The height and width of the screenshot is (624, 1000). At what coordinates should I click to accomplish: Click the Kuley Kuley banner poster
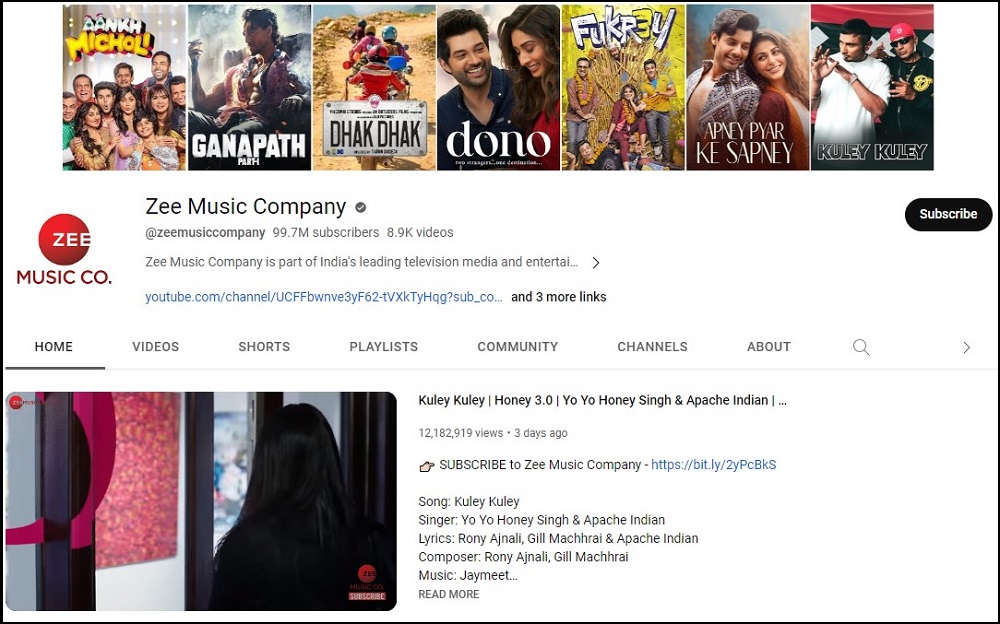pos(872,87)
